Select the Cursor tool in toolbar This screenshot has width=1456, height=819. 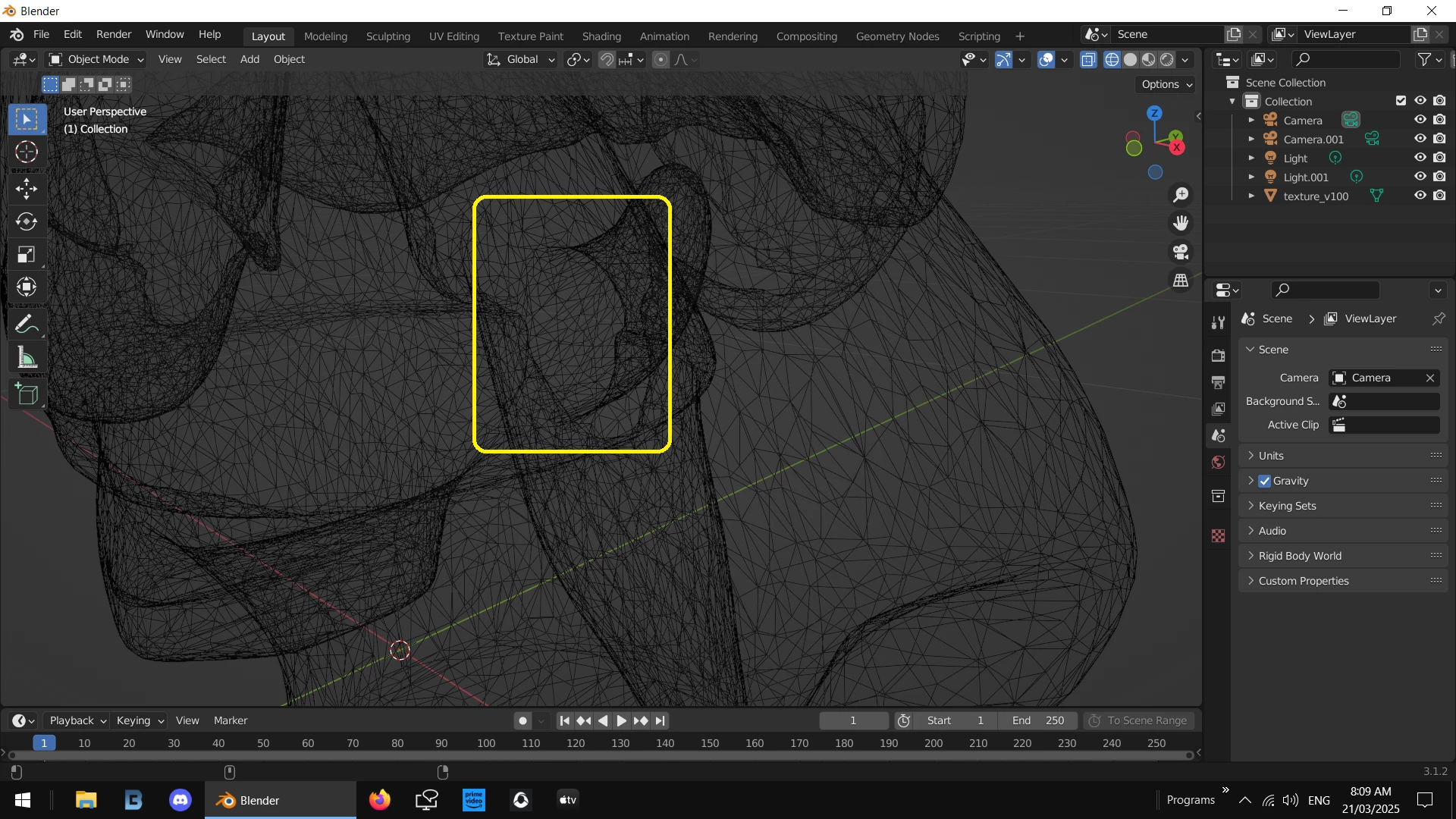27,152
